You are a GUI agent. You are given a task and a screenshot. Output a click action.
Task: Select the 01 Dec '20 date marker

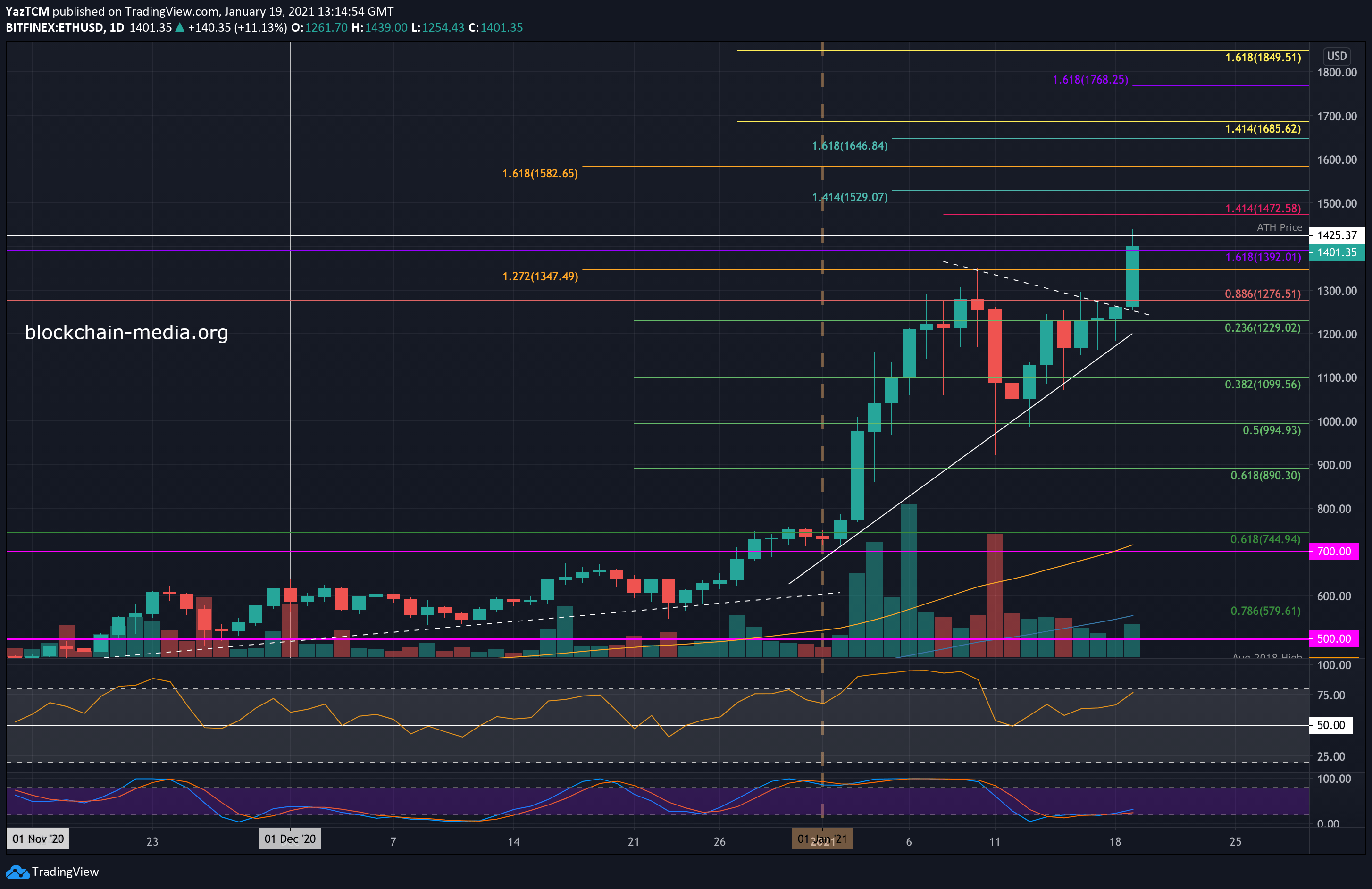click(290, 839)
